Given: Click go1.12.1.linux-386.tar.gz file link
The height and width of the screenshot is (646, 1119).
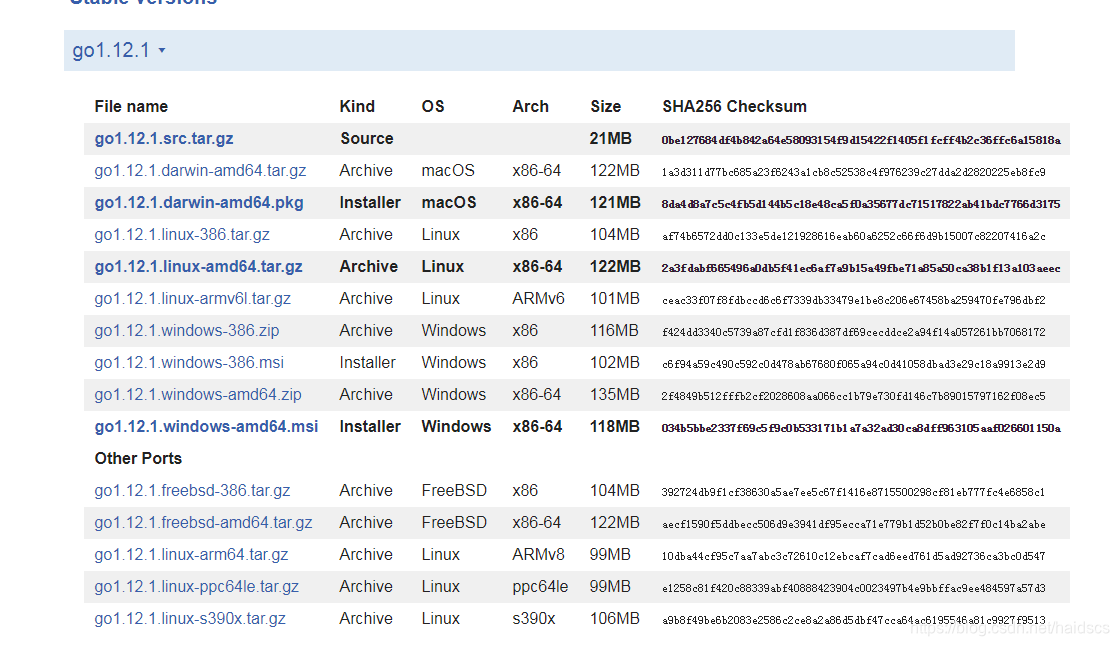Looking at the screenshot, I should click(182, 235).
